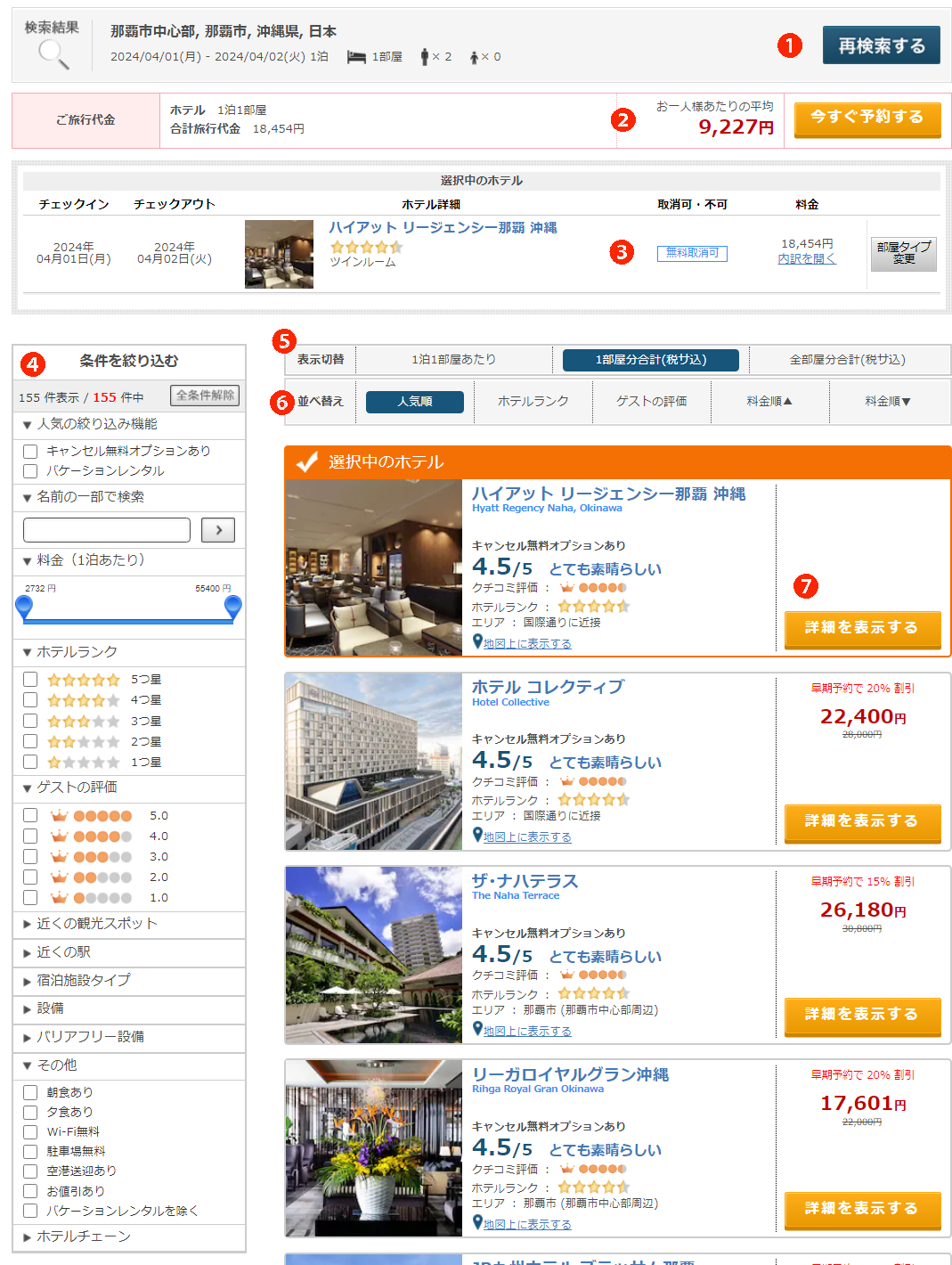Sort results by ホテルランク tab
Image resolution: width=952 pixels, height=1265 pixels.
(533, 402)
